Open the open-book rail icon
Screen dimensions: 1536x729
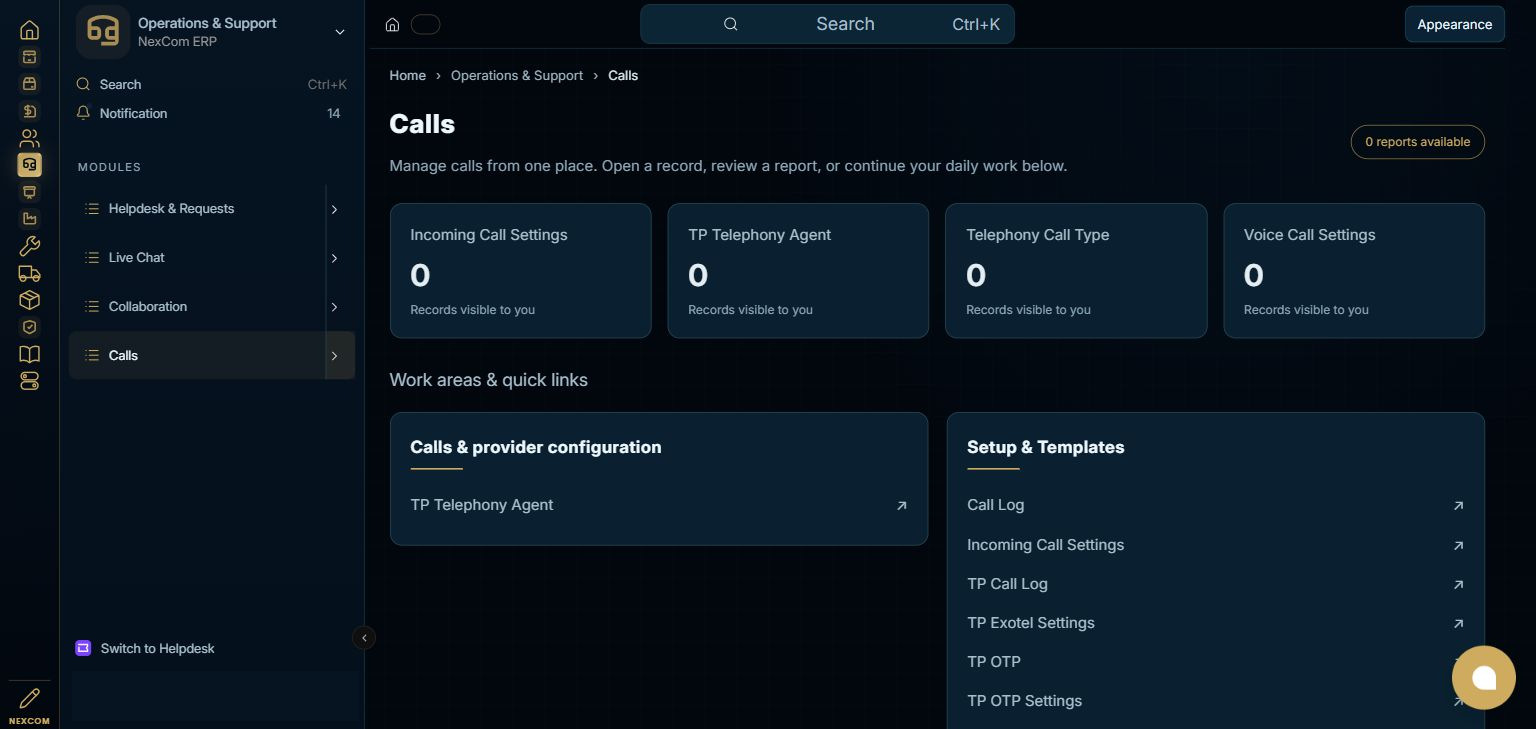(30, 354)
